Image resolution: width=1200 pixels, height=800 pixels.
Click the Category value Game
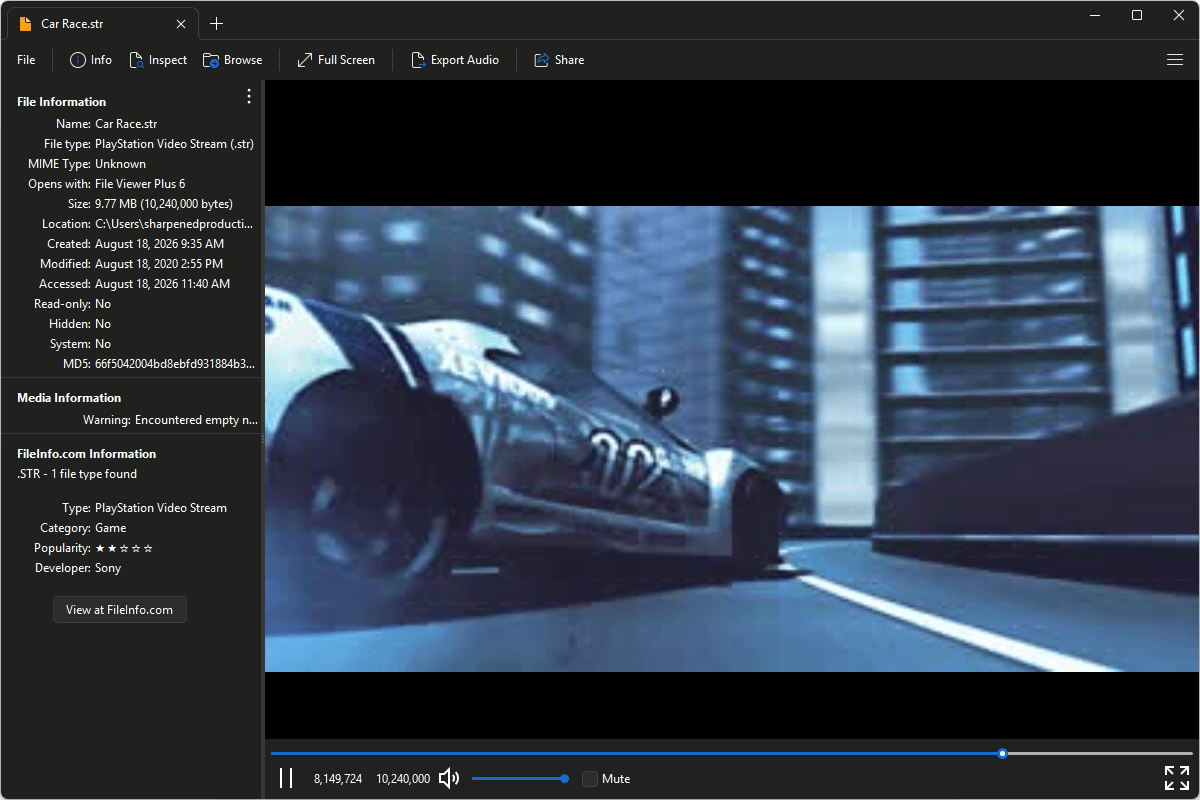[x=110, y=528]
